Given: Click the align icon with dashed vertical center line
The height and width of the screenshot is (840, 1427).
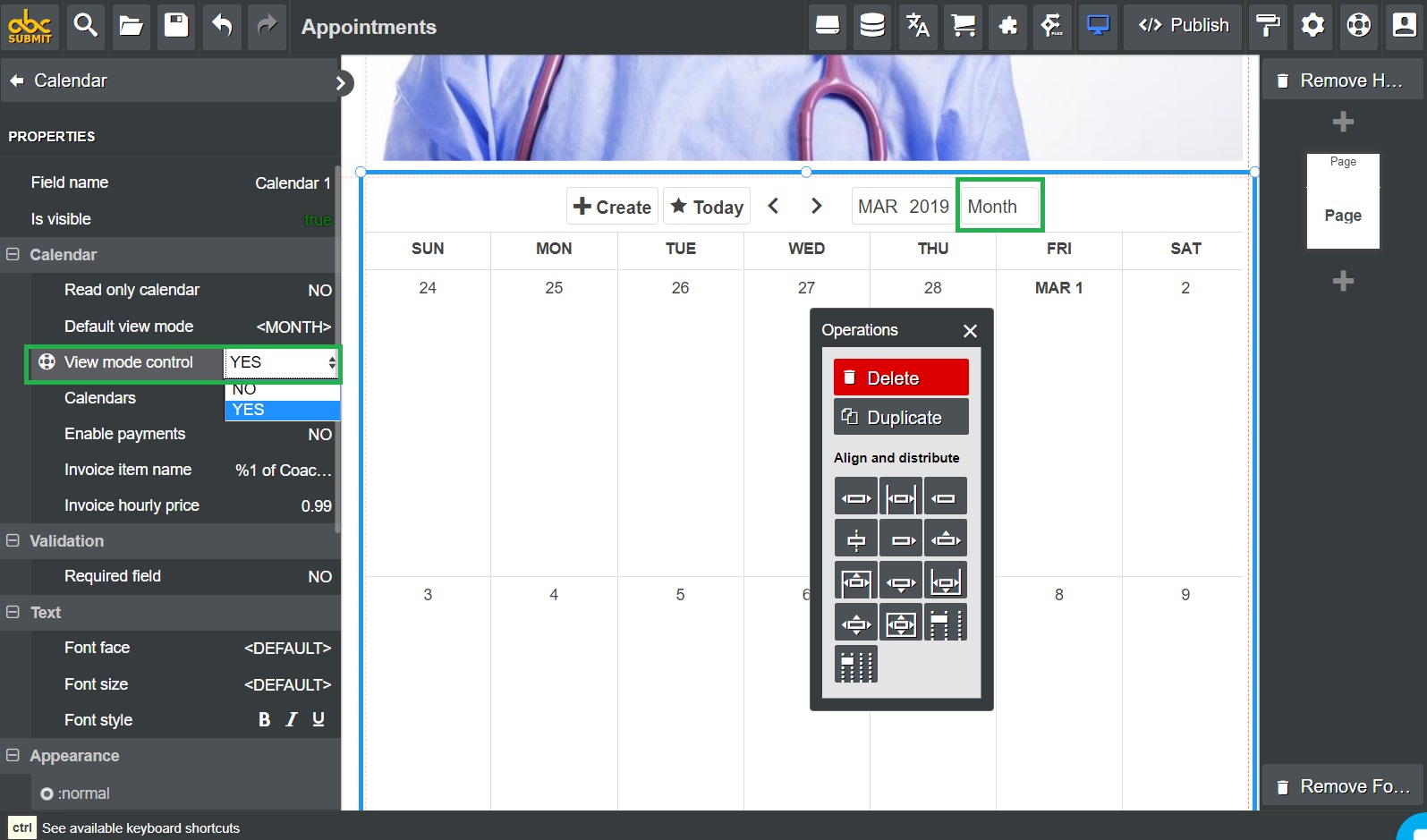Looking at the screenshot, I should 856,539.
